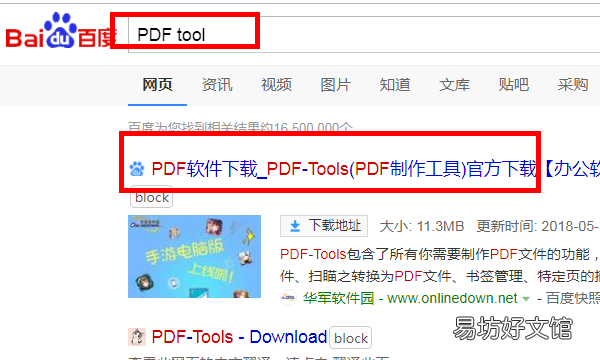The image size is (600, 360).
Task: Open the 手游电脑版 thumbnail image
Action: click(194, 256)
